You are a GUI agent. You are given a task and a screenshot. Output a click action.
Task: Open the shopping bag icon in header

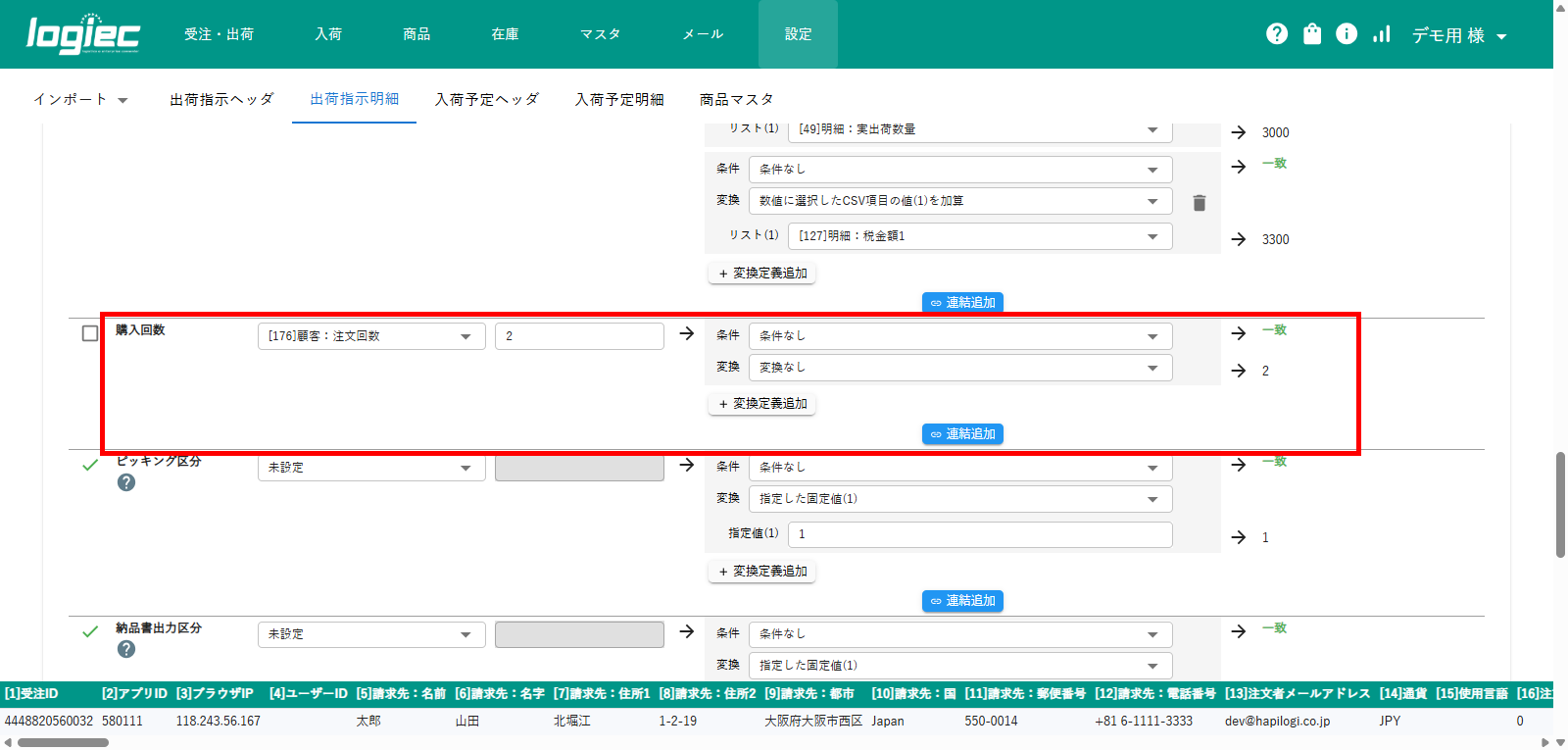[x=1312, y=34]
